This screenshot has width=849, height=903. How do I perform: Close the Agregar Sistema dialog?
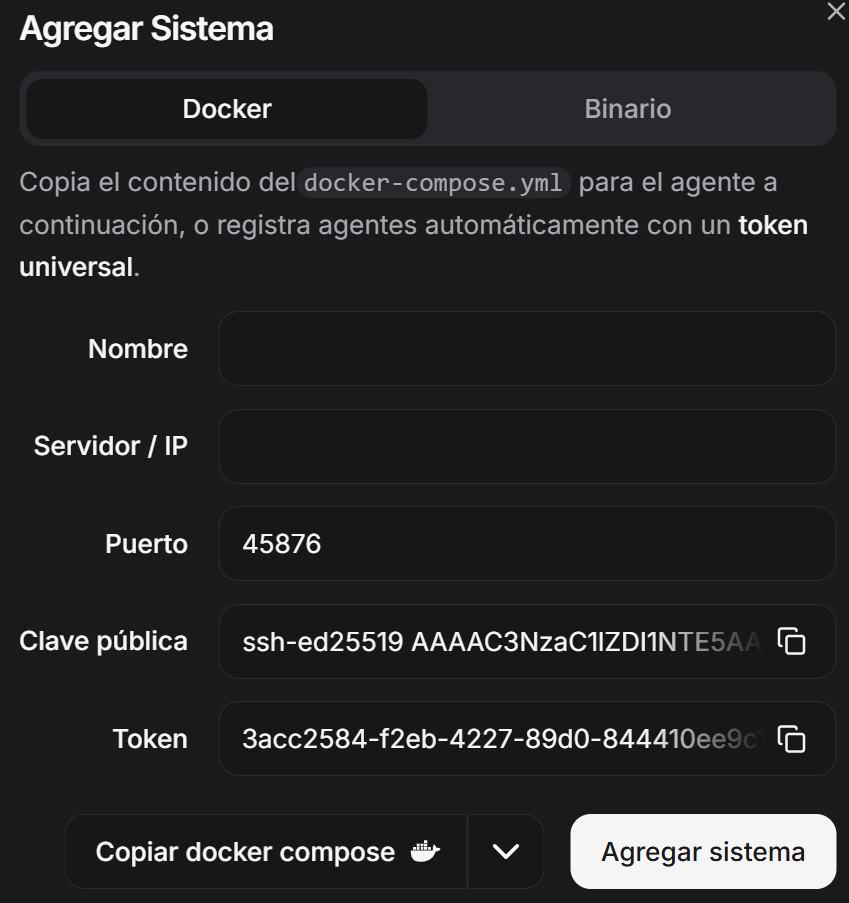(x=835, y=12)
